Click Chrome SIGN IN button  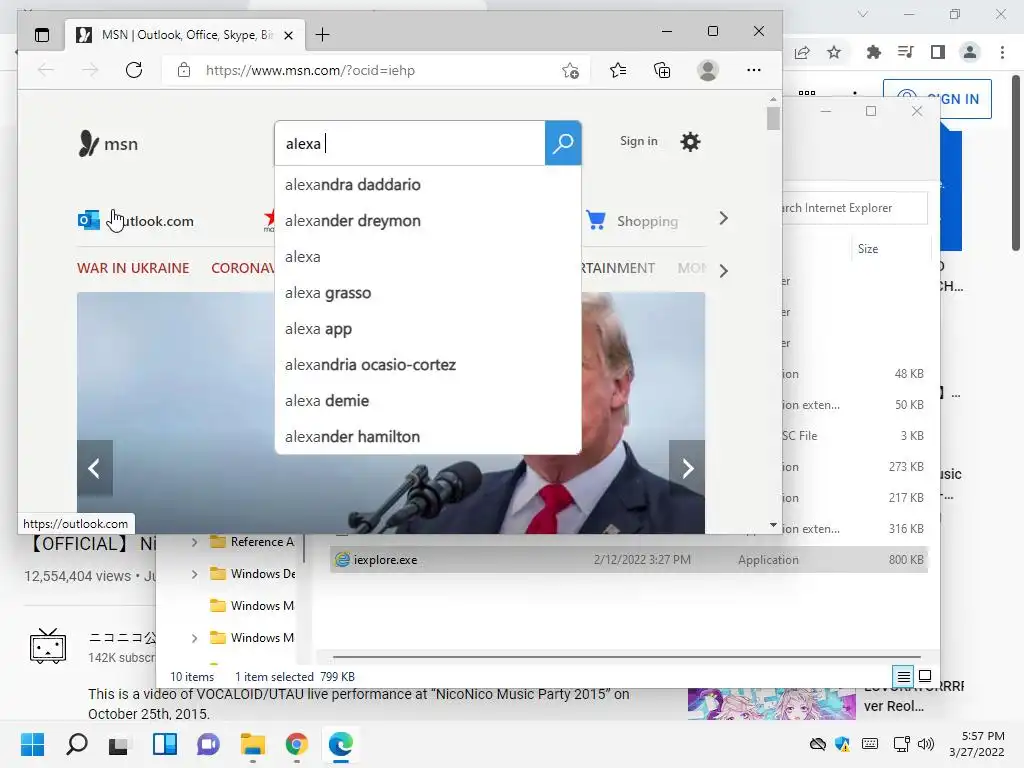[x=937, y=99]
